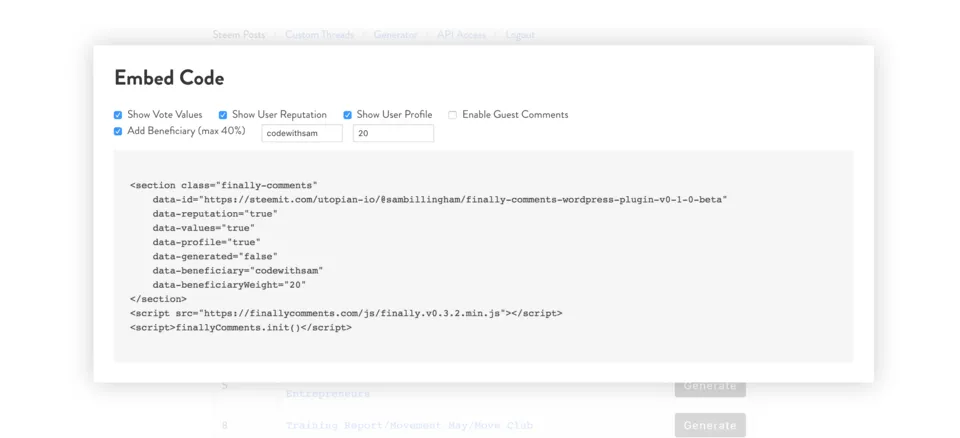This screenshot has width=960, height=438.
Task: Click the script src finally.v0.3.2.min.js line
Action: pyautogui.click(x=346, y=313)
